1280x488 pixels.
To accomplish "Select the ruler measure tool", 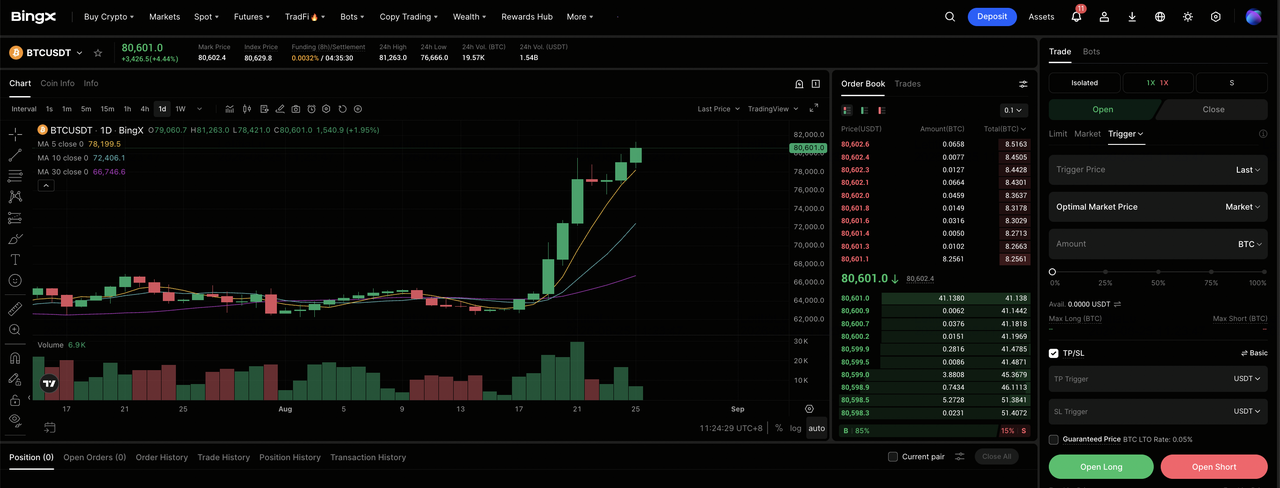I will coord(15,309).
